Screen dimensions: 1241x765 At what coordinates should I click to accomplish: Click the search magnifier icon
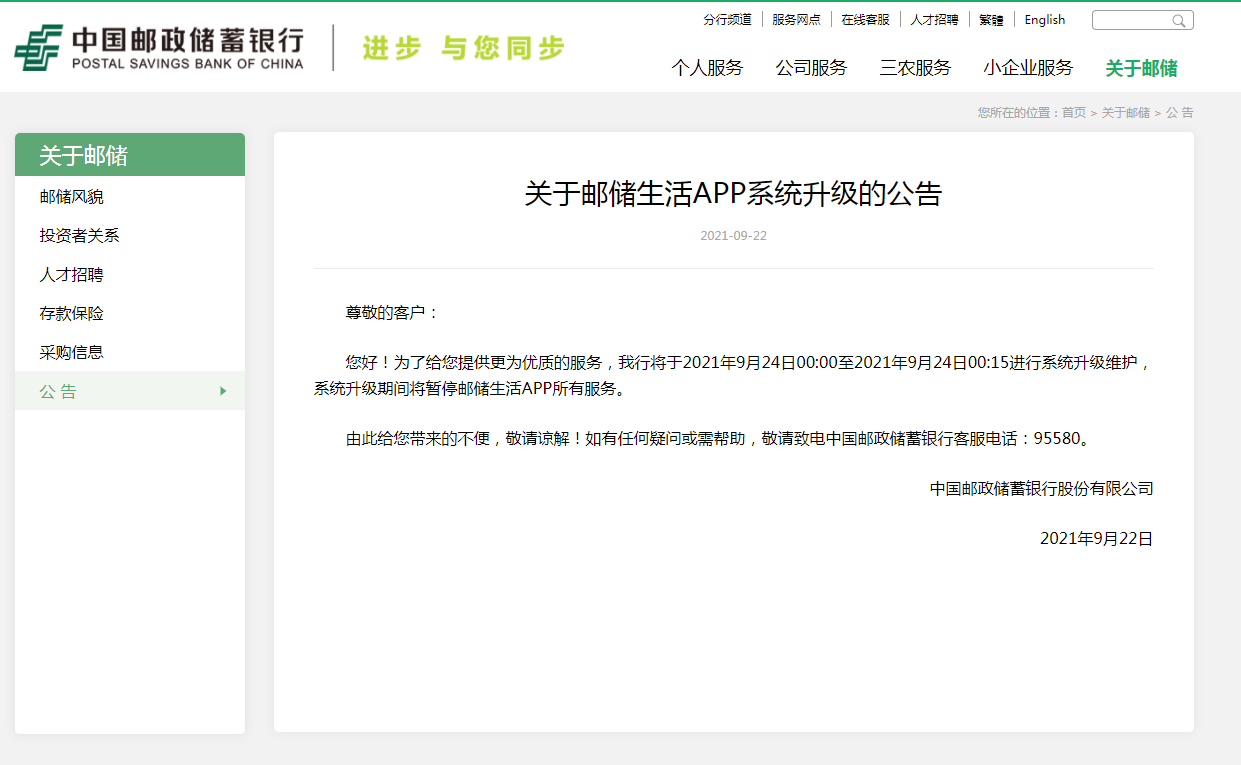point(1179,21)
